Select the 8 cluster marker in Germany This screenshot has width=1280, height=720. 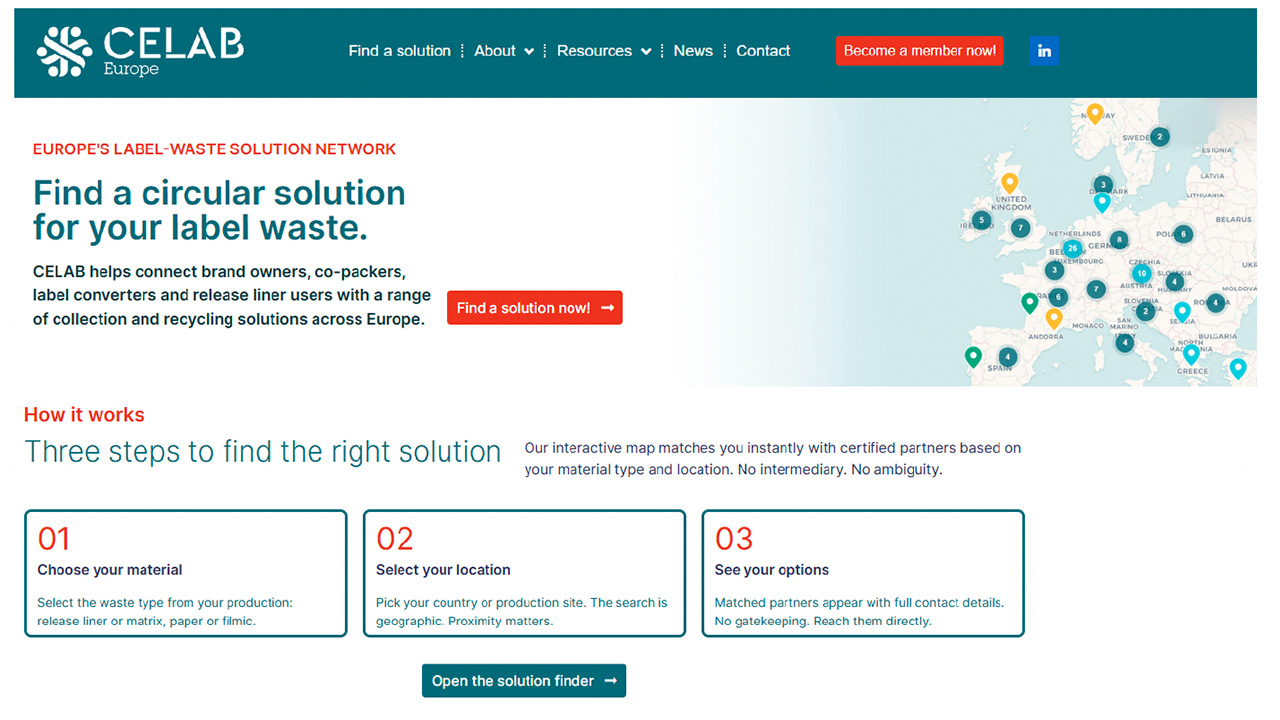1119,240
